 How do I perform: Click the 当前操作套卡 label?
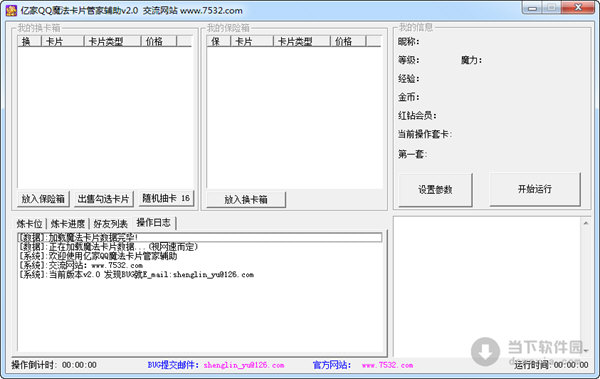(424, 134)
